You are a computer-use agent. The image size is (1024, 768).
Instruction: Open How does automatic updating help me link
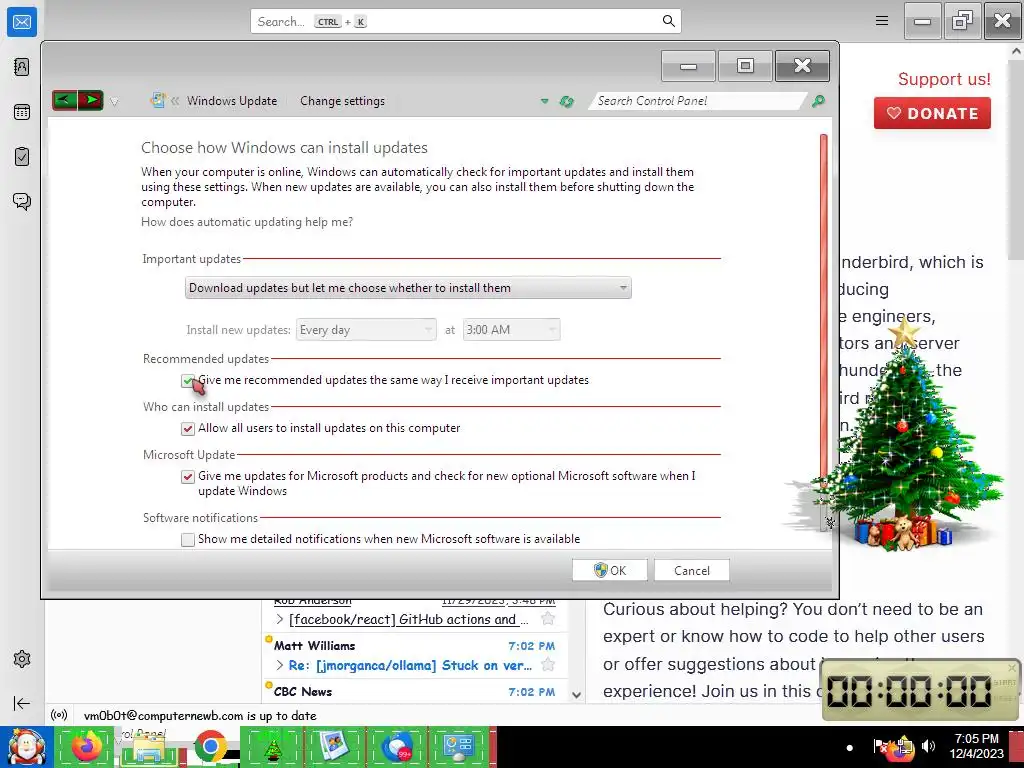click(x=247, y=222)
